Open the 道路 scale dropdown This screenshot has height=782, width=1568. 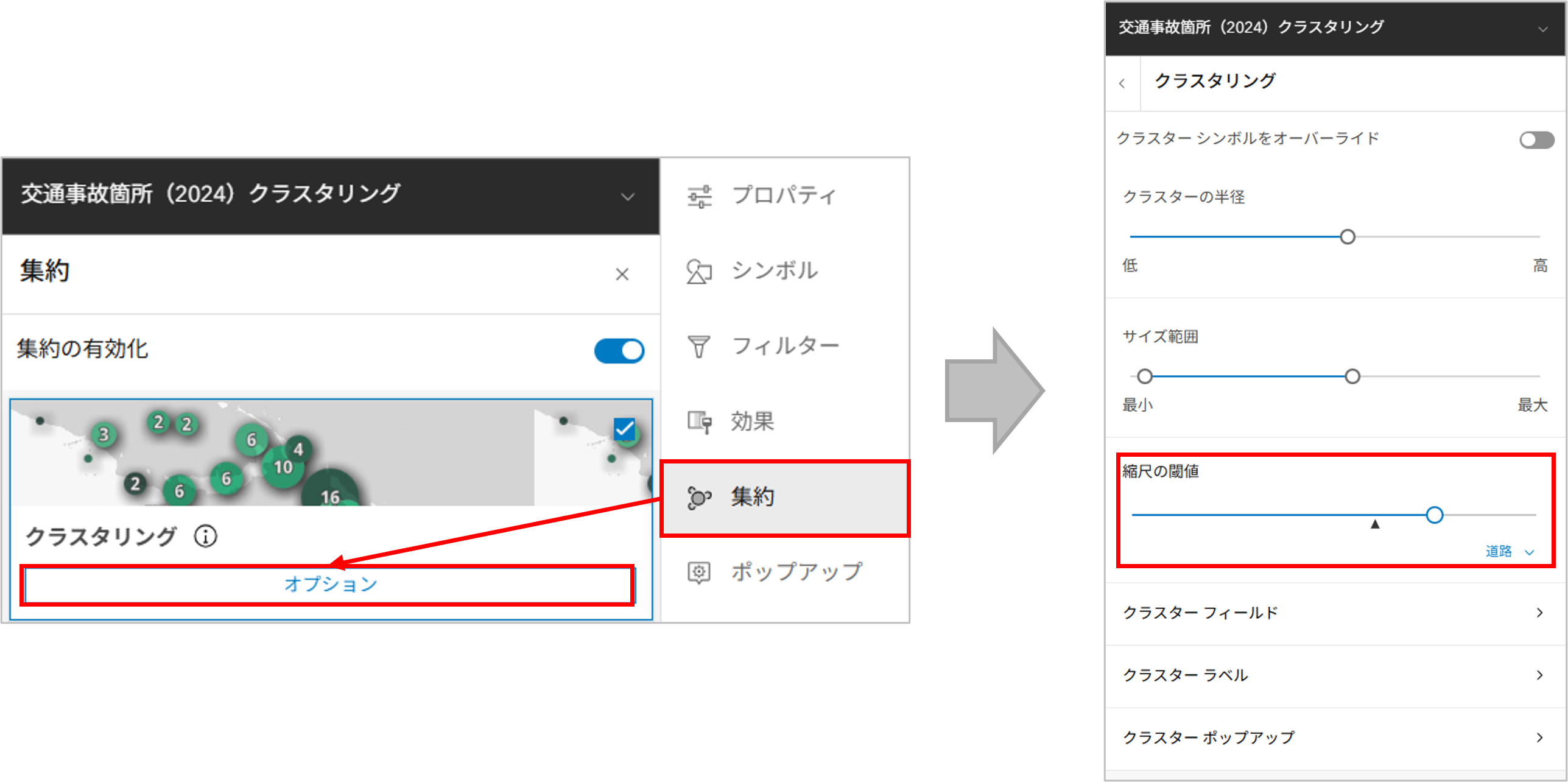1510,551
